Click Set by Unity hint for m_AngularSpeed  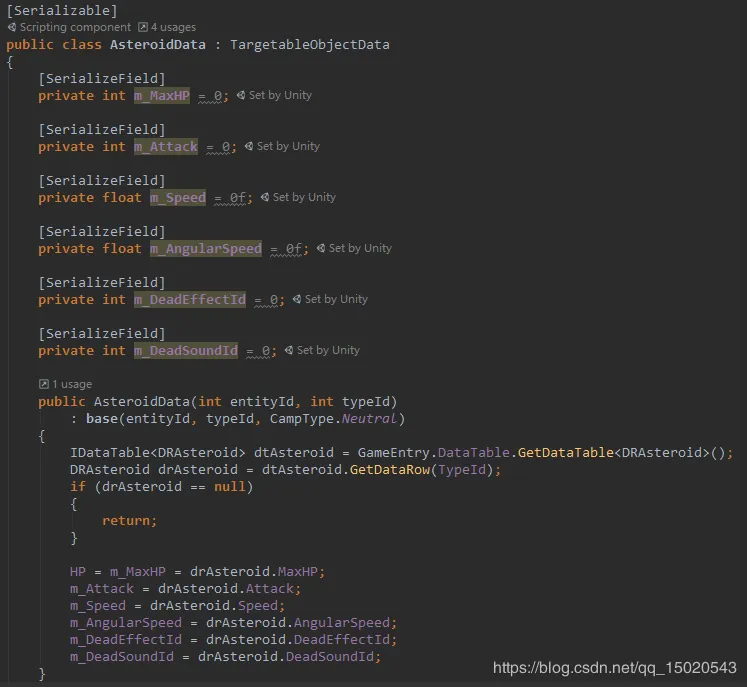pos(360,248)
